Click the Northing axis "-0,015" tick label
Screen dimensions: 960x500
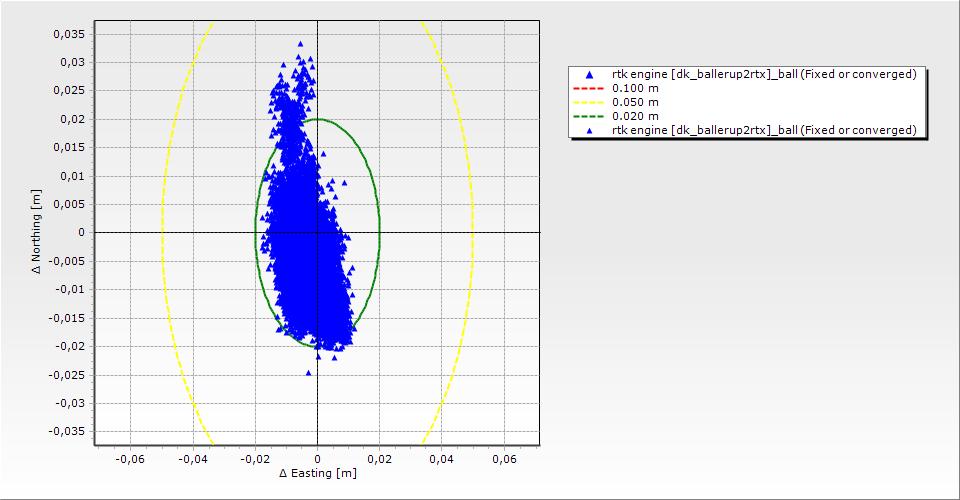[x=67, y=318]
